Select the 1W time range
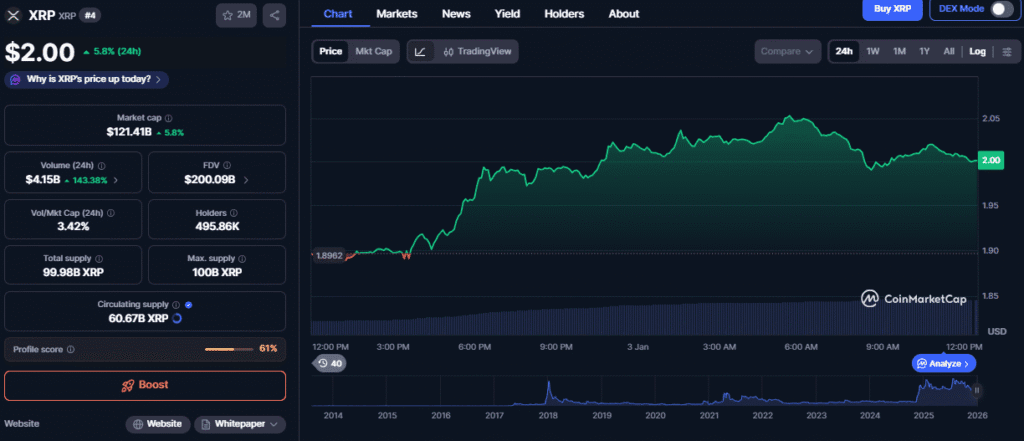 873,51
